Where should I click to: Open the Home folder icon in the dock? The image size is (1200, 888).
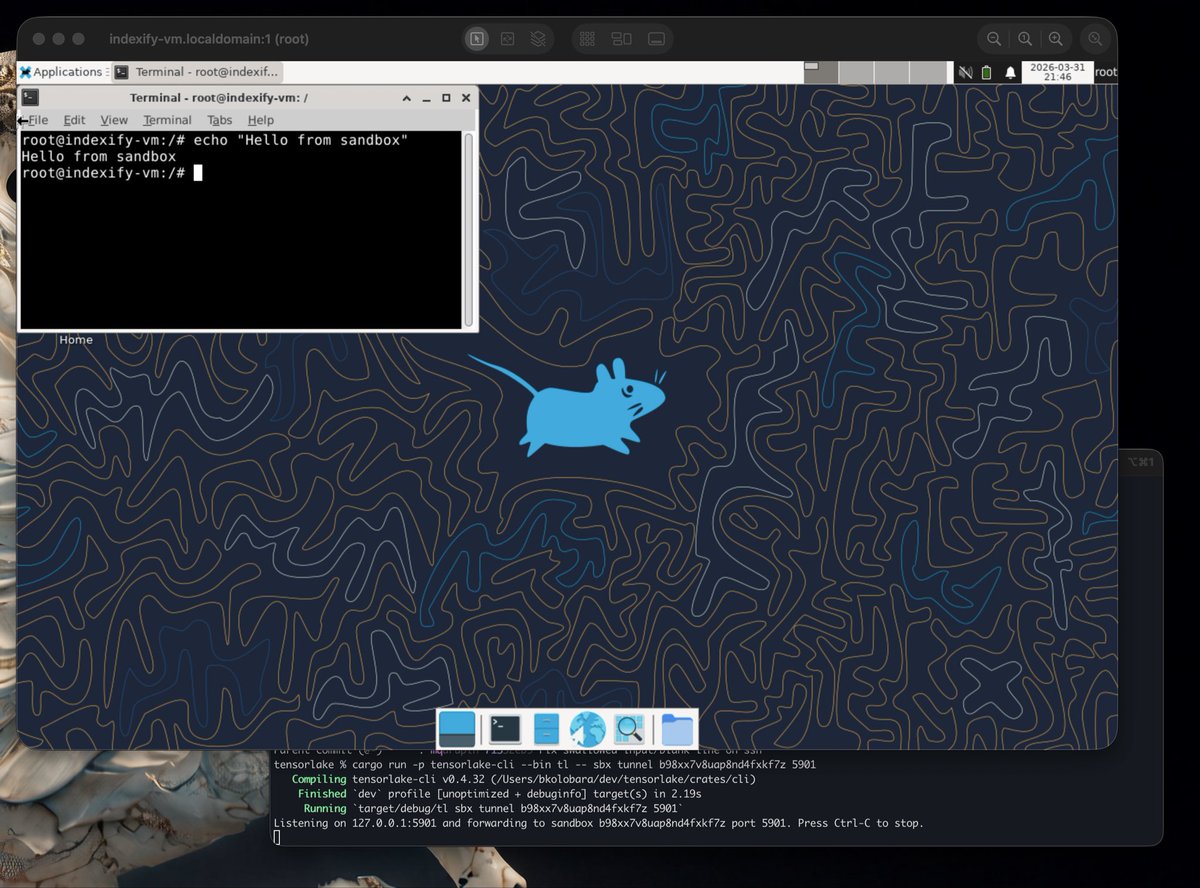677,730
